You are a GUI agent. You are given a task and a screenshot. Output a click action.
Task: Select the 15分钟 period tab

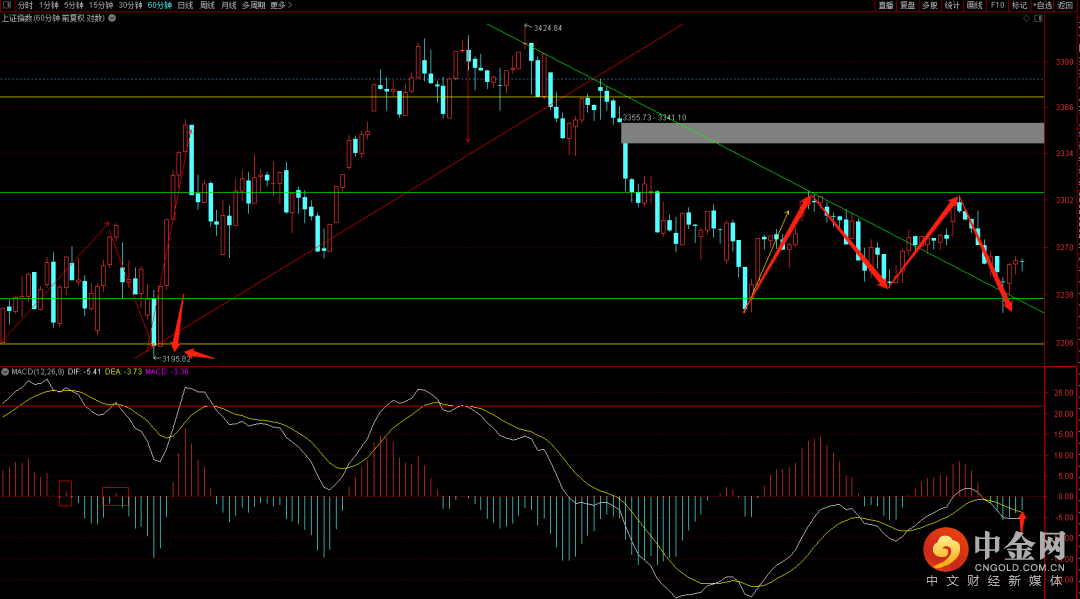[x=101, y=5]
